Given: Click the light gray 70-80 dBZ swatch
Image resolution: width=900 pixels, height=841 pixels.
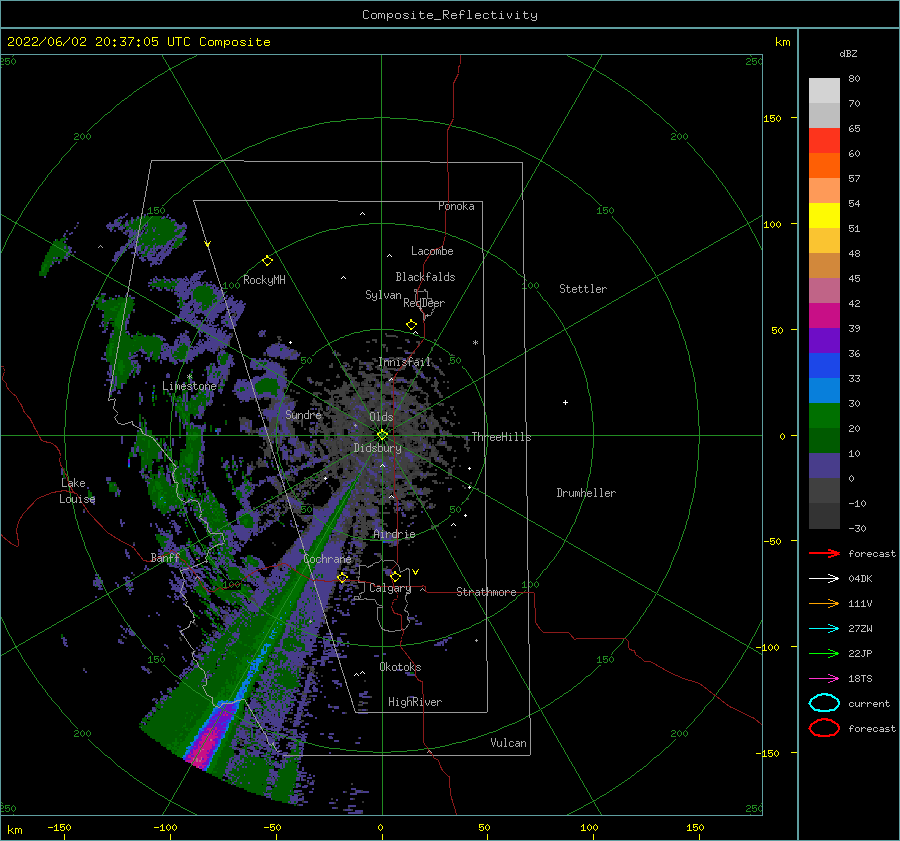Looking at the screenshot, I should (824, 91).
